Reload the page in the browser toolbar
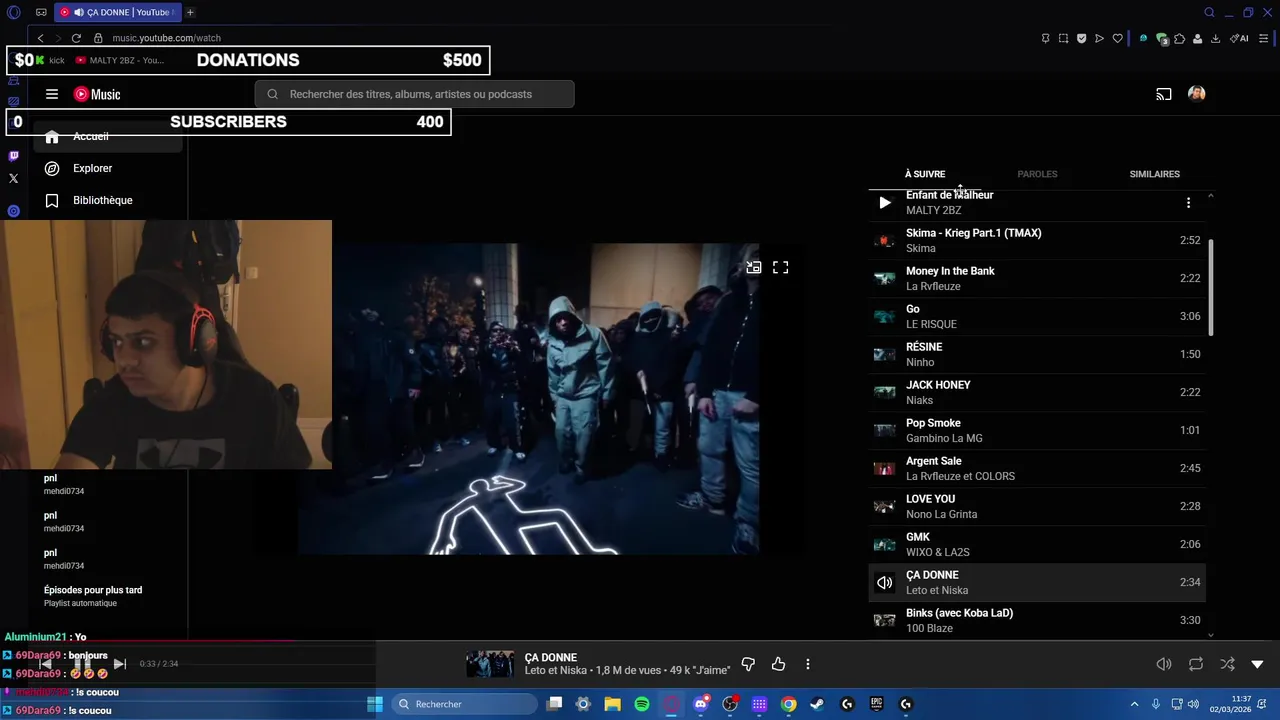Screen dimensions: 1280x720 click(76, 38)
